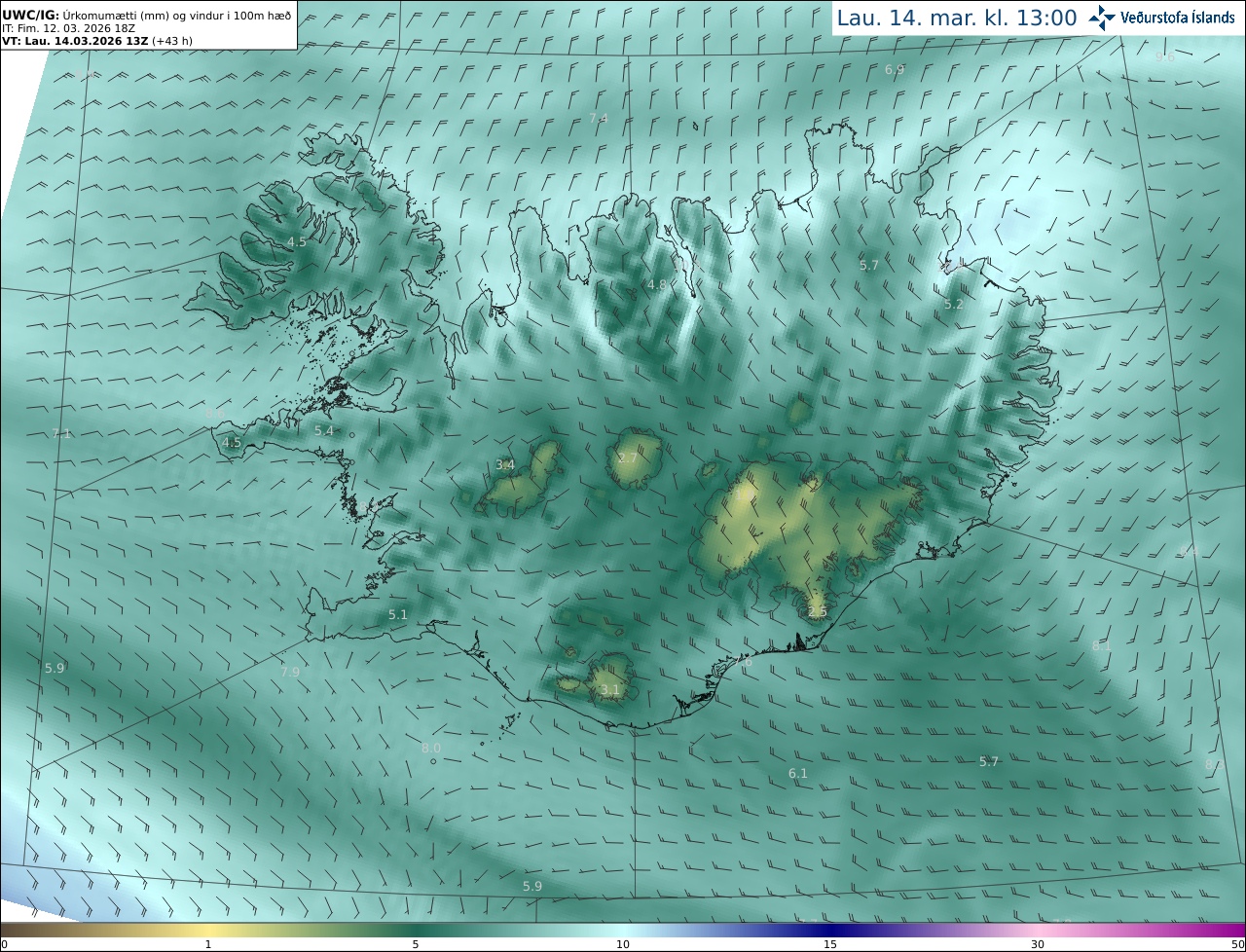Click the 0 tick on the colour scale
The height and width of the screenshot is (952, 1246).
[x=4, y=944]
